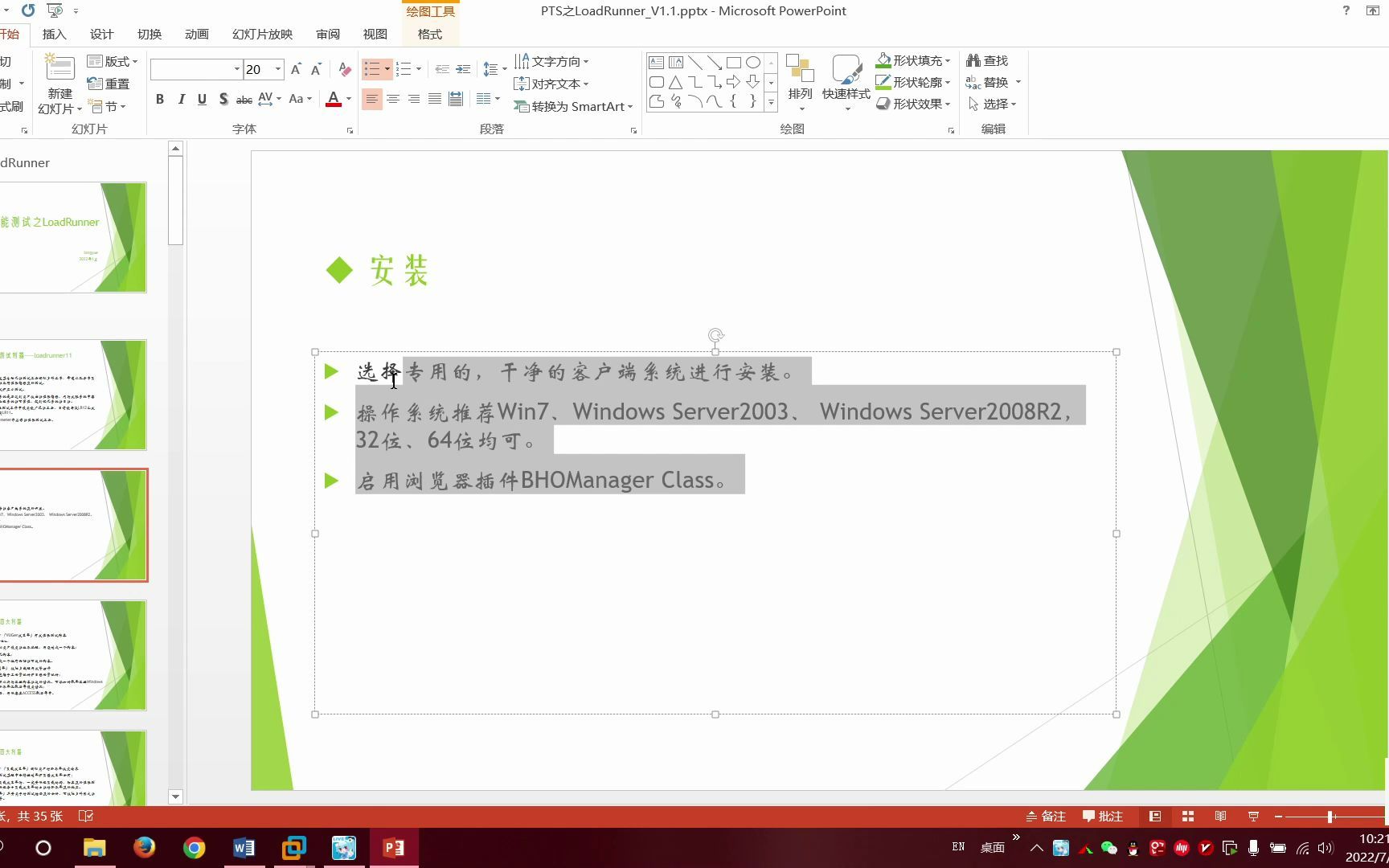Increase the list indent level
This screenshot has height=868, width=1389.
[x=463, y=69]
